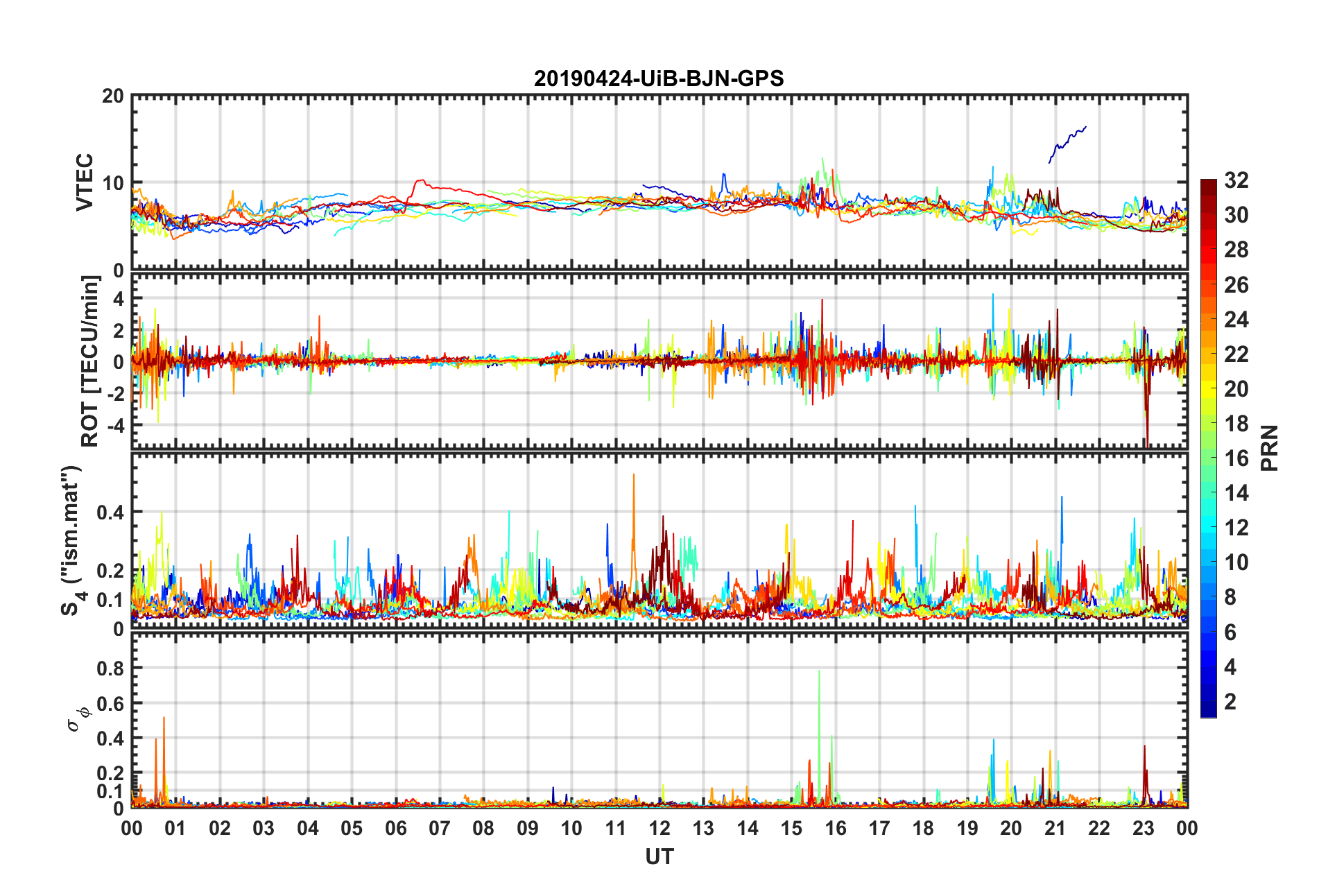Image resolution: width=1319 pixels, height=896 pixels.
Task: Click the "26" tick on the PRN colorbar
Action: (1236, 284)
